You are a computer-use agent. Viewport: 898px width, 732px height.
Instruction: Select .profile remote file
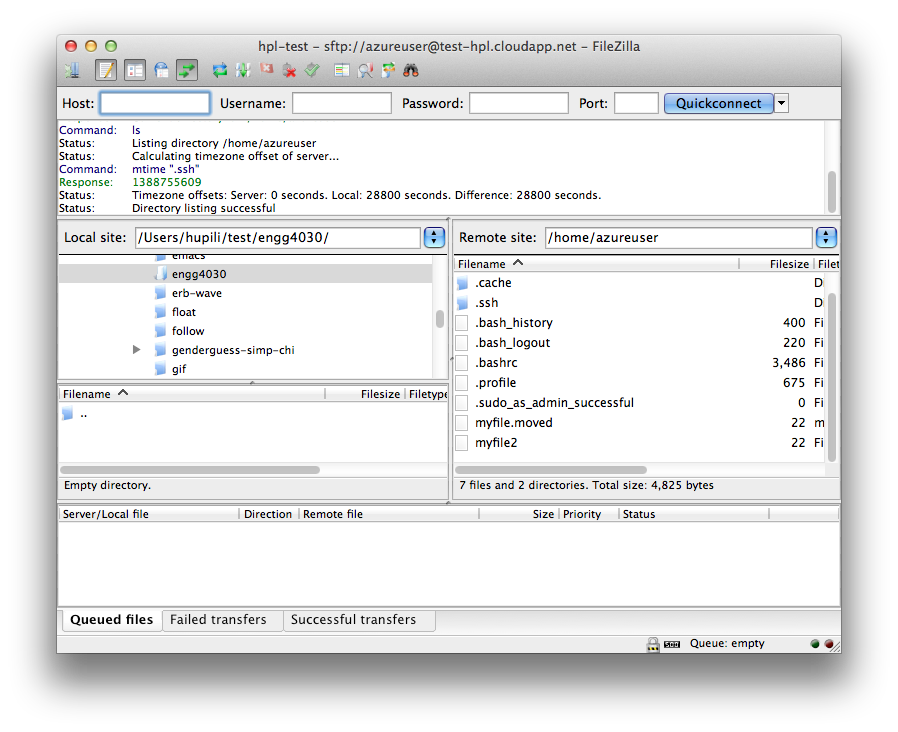tap(639, 383)
